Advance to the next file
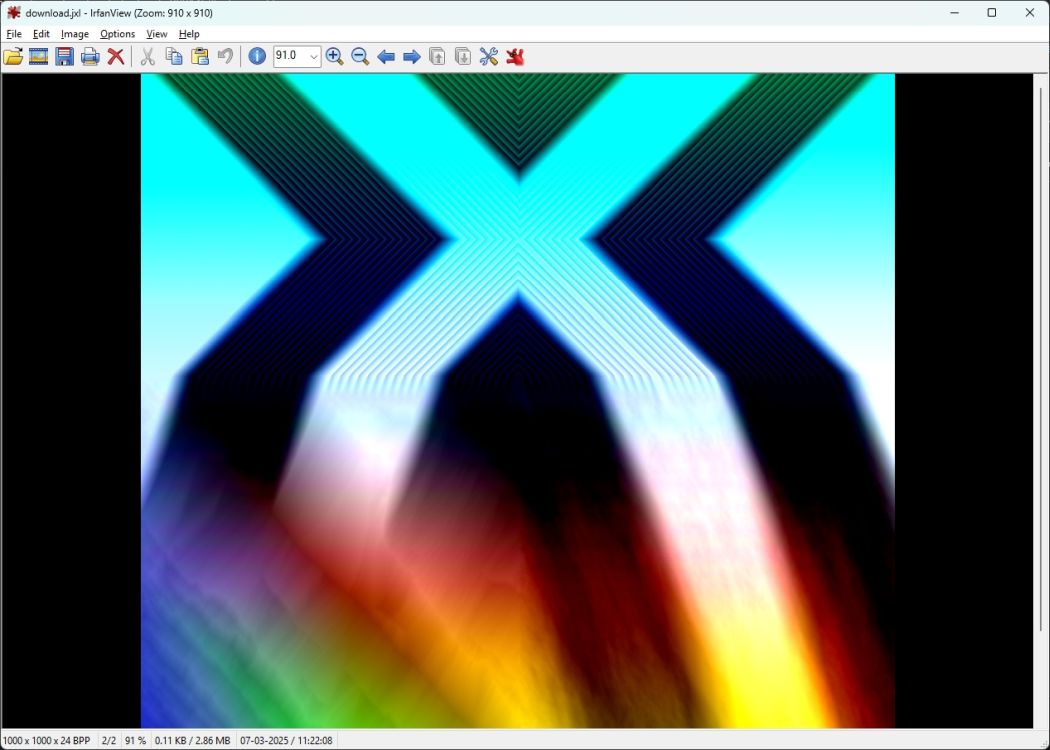The image size is (1050, 750). point(411,57)
